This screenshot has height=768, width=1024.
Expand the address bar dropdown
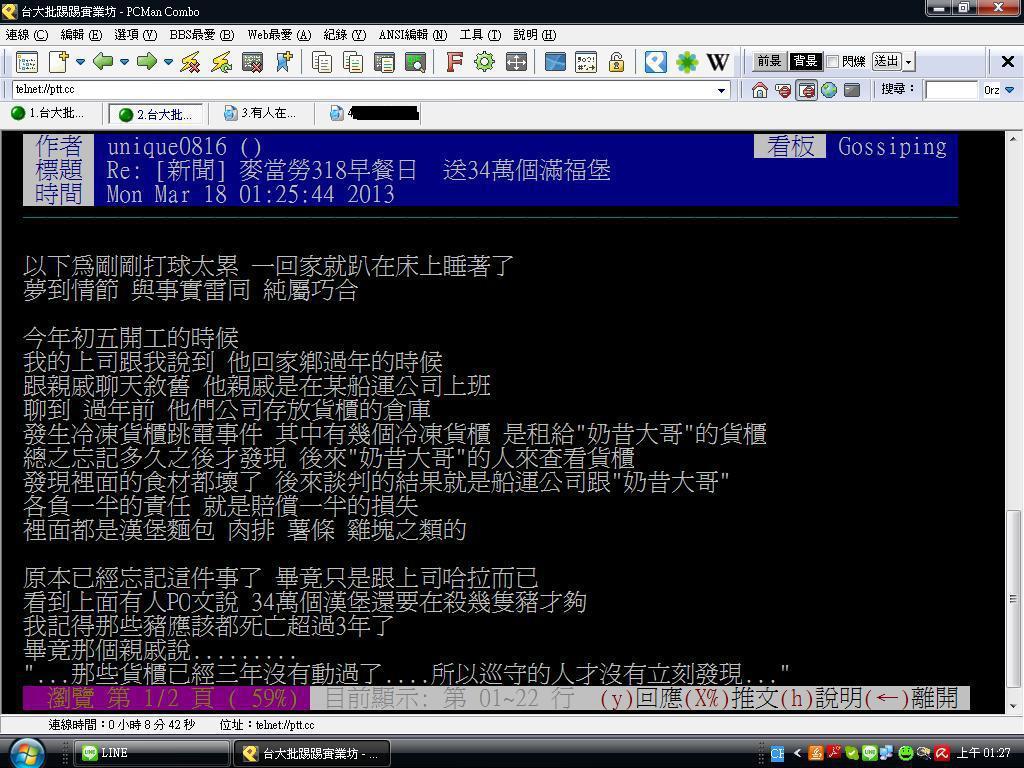click(x=721, y=90)
